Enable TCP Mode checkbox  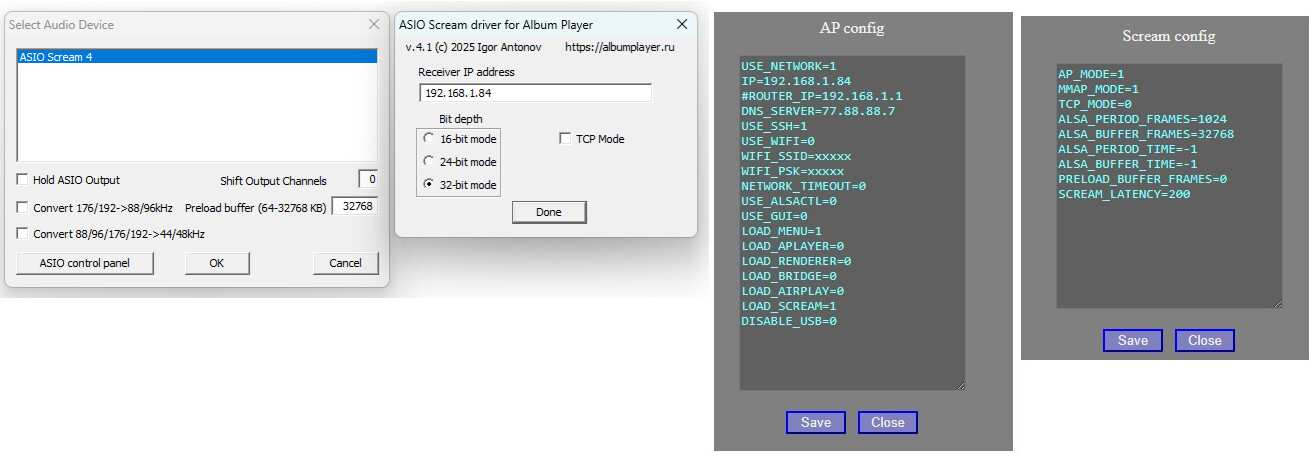tap(566, 139)
